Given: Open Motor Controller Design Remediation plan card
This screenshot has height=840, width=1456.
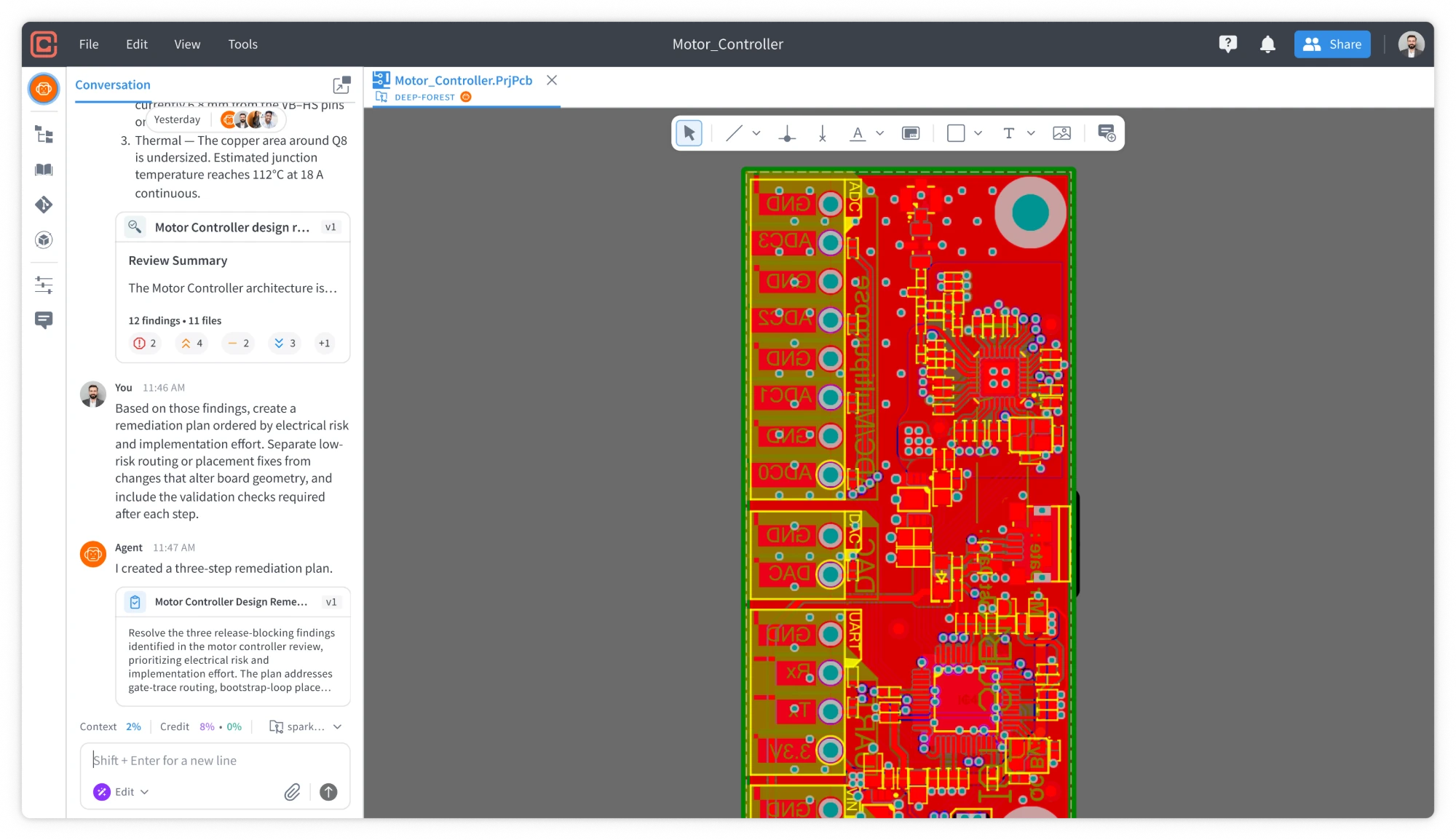Looking at the screenshot, I should 233,646.
